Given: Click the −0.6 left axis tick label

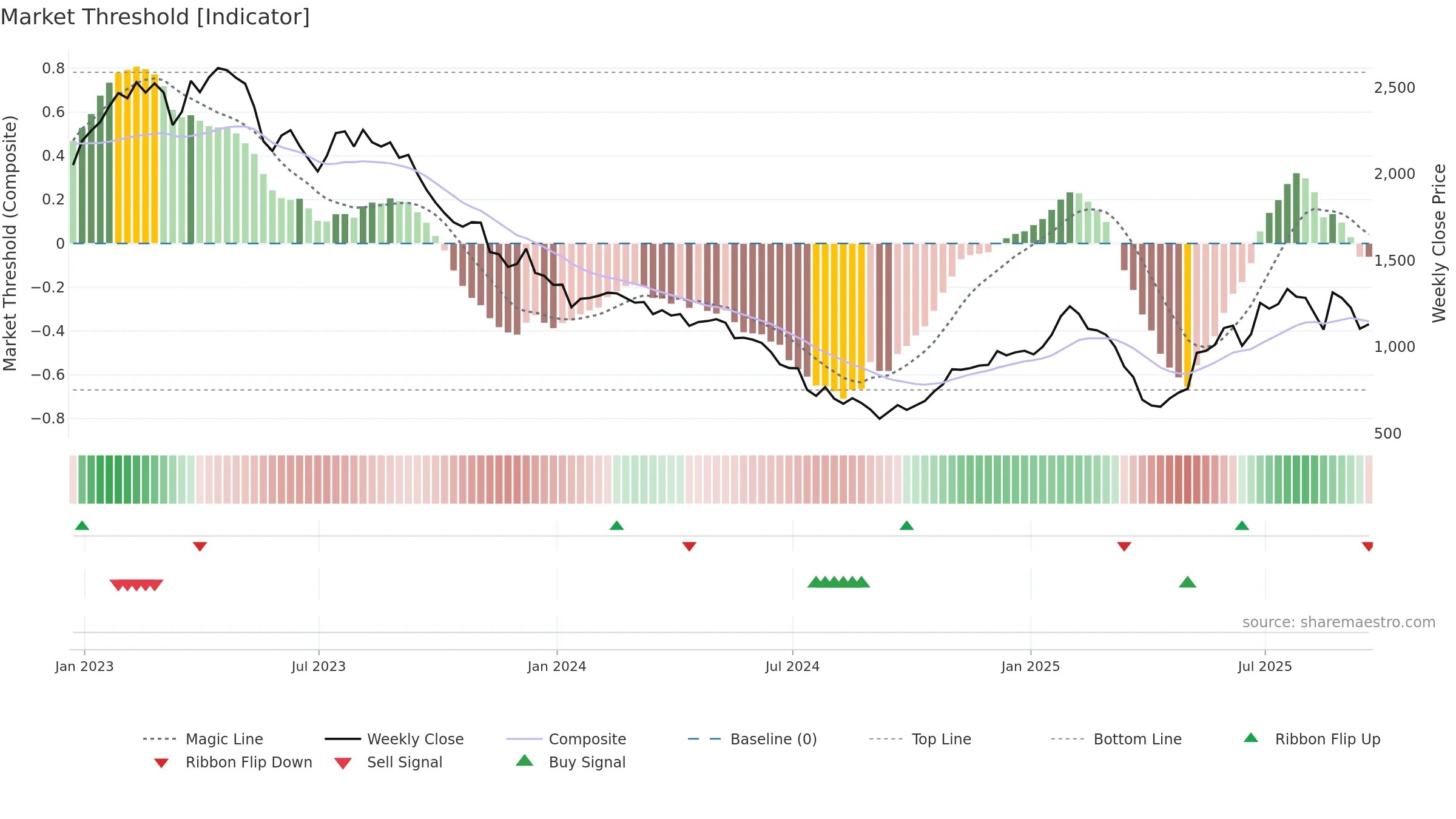Looking at the screenshot, I should 47,374.
